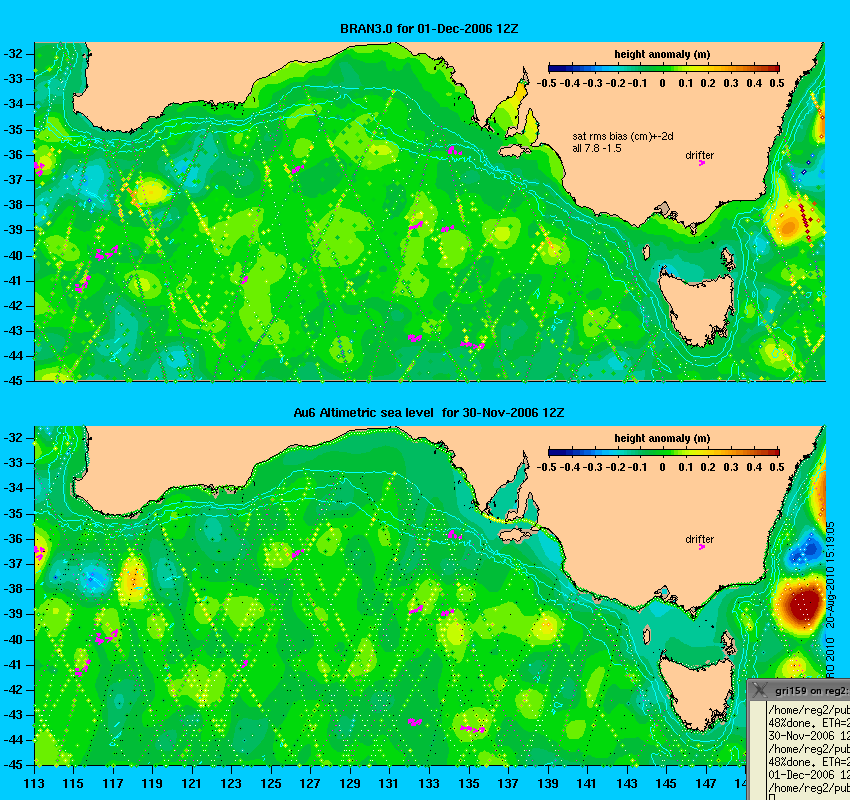Click longitude tick label 131
850x800 pixels.
[x=389, y=784]
